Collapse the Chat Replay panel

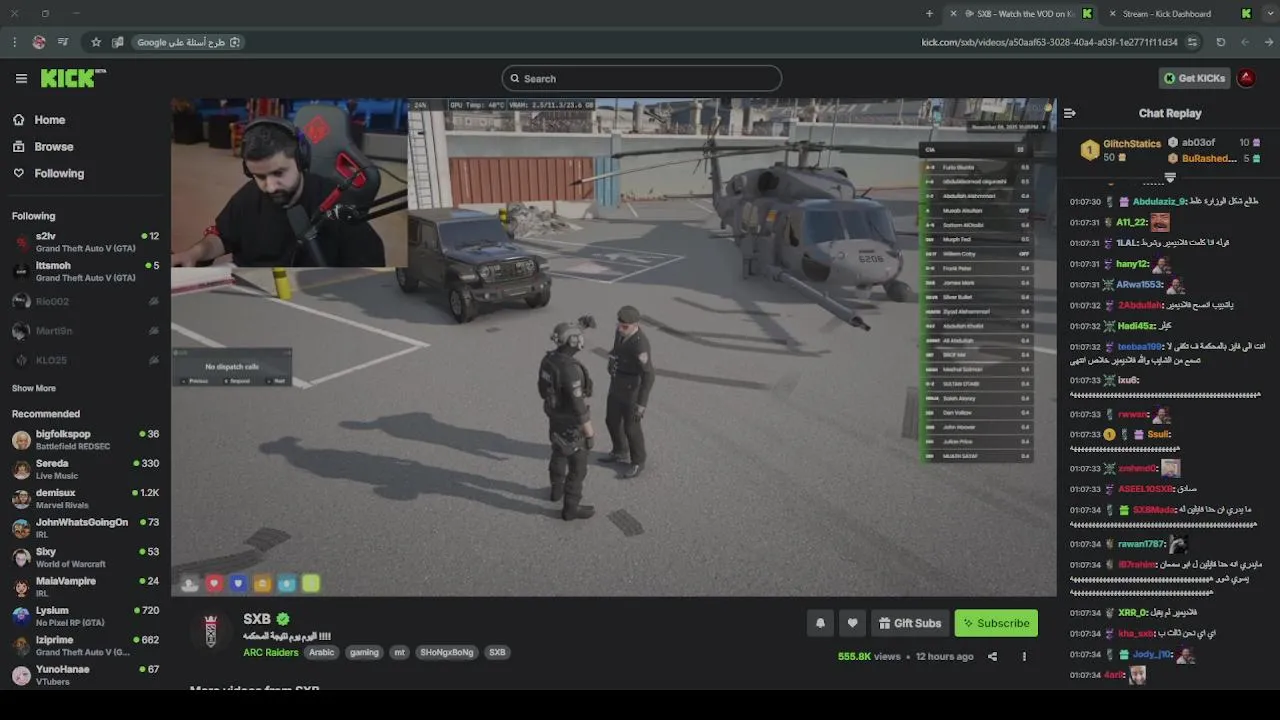click(1069, 113)
